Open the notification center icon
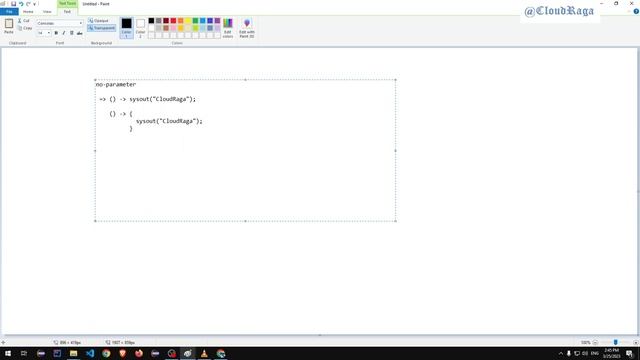The image size is (640, 360). click(629, 353)
